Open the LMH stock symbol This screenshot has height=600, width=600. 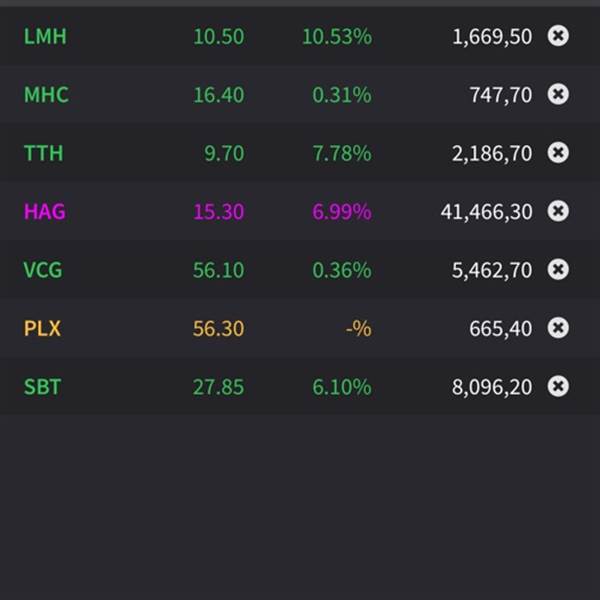point(45,37)
